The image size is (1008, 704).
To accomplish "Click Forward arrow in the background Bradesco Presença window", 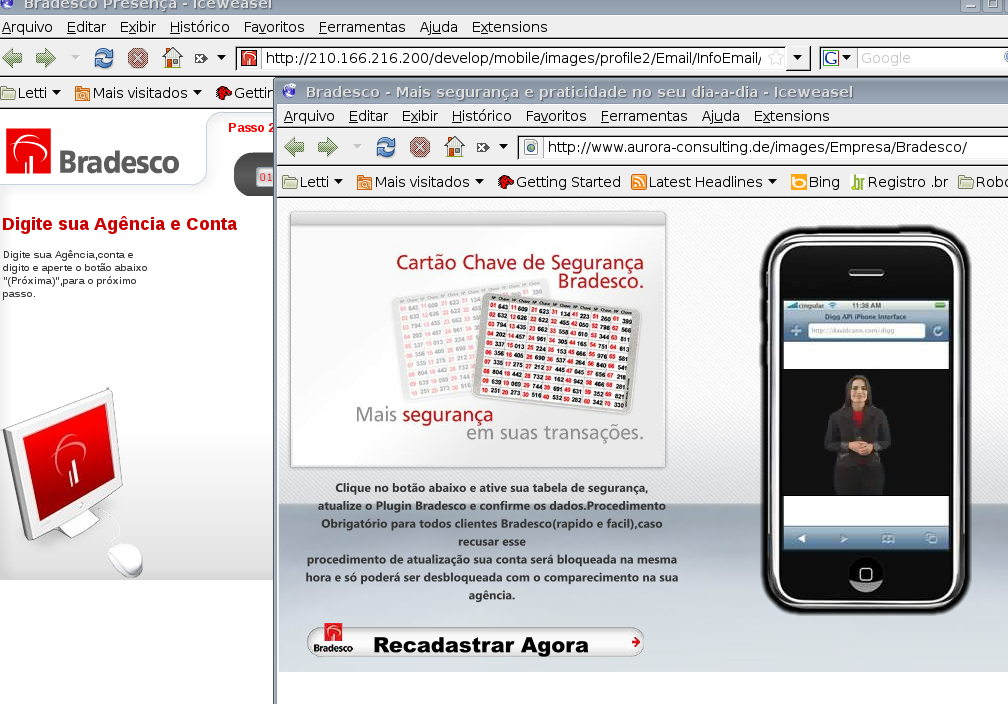I will 45,59.
